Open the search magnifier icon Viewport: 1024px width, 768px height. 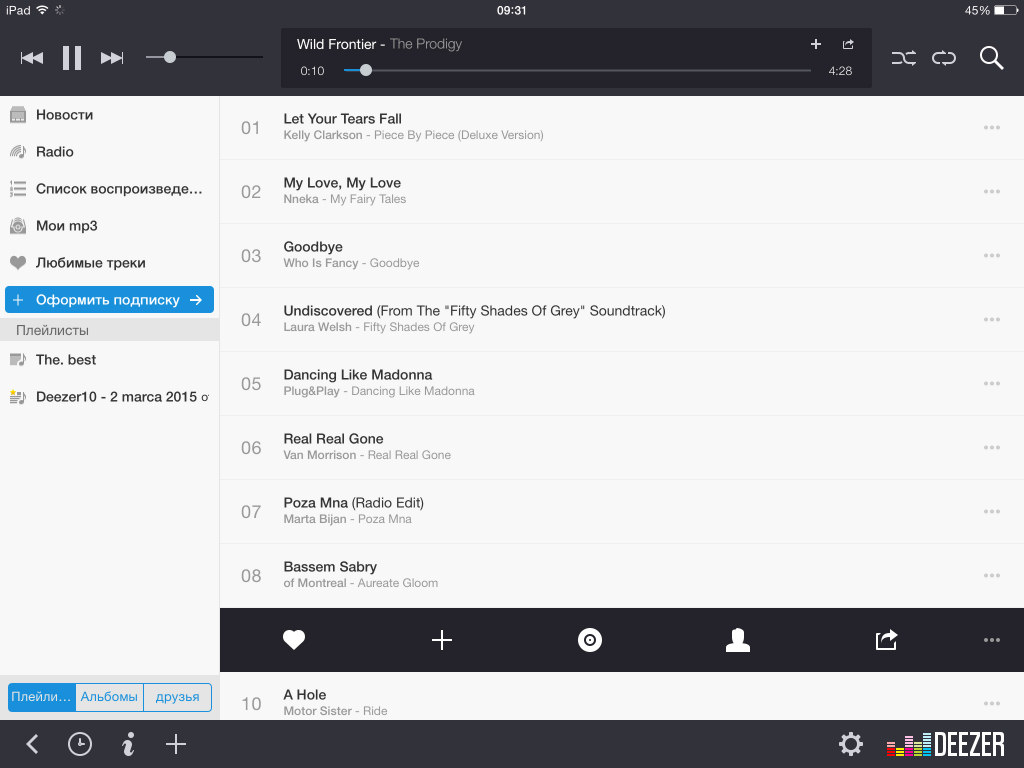[x=991, y=58]
